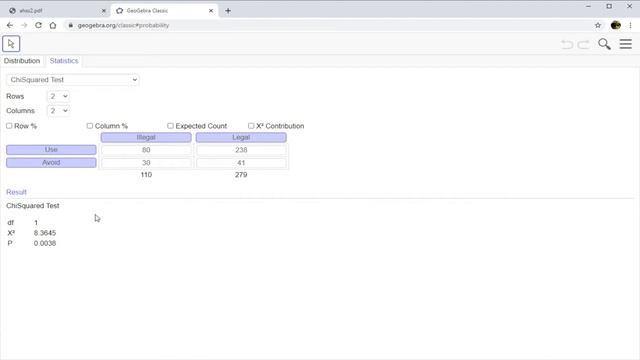
Task: Bookmark this page with star icon
Action: [x=598, y=25]
